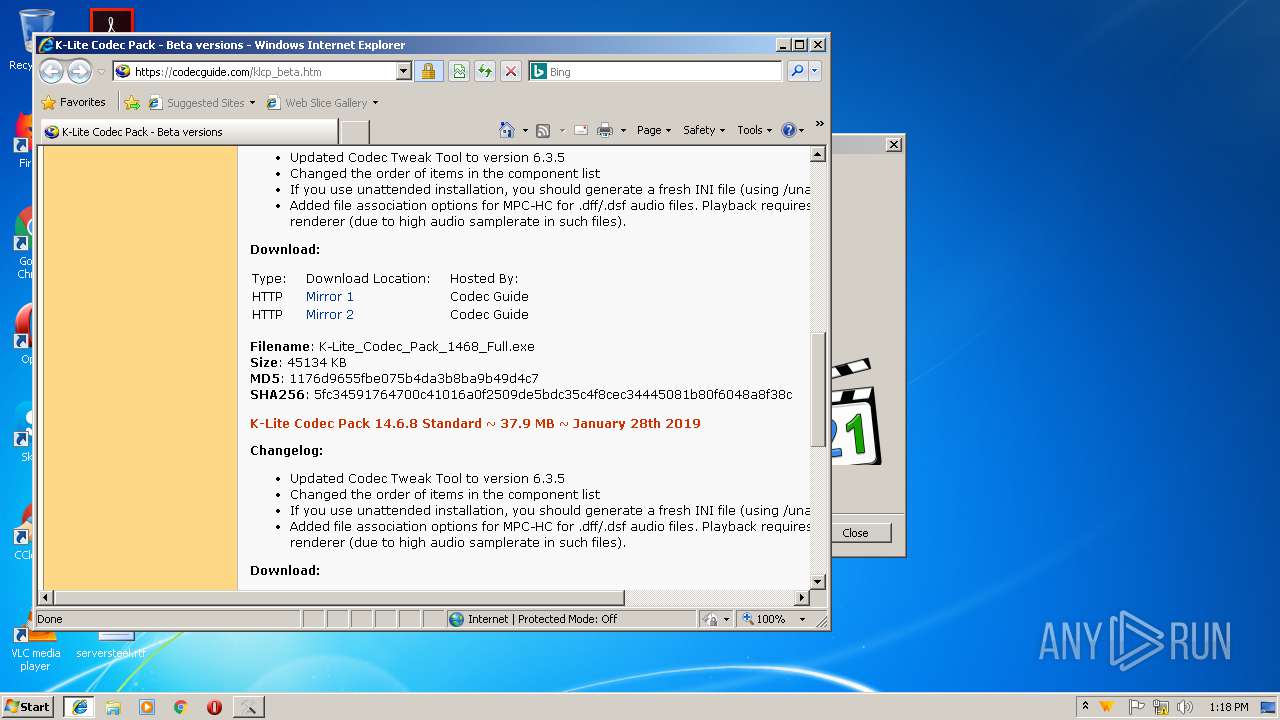Click the Forward navigation arrow
Viewport: 1280px width, 720px height.
point(80,71)
